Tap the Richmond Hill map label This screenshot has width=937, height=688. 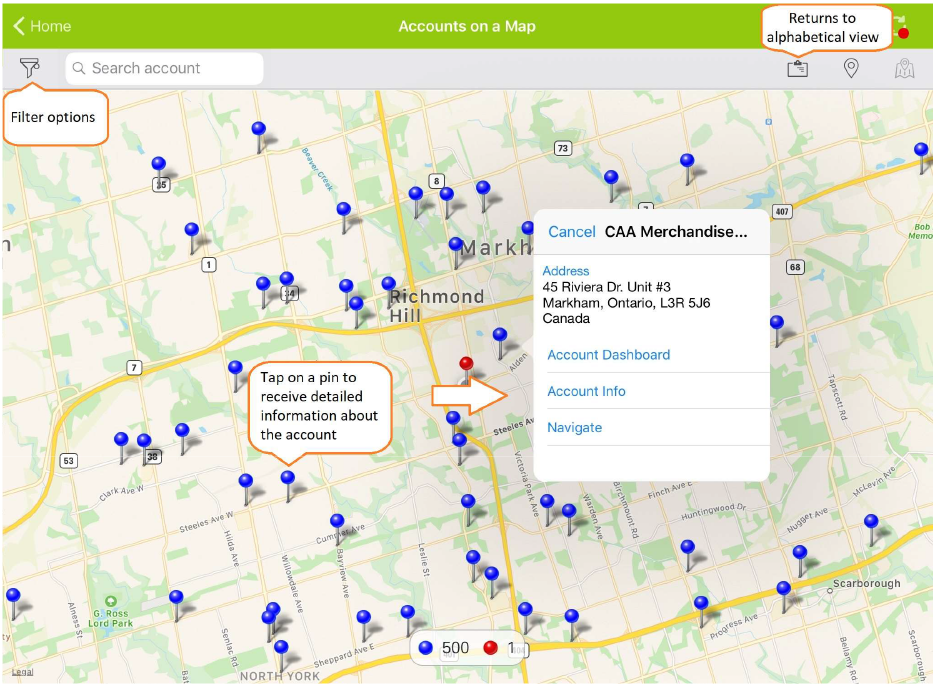point(437,305)
